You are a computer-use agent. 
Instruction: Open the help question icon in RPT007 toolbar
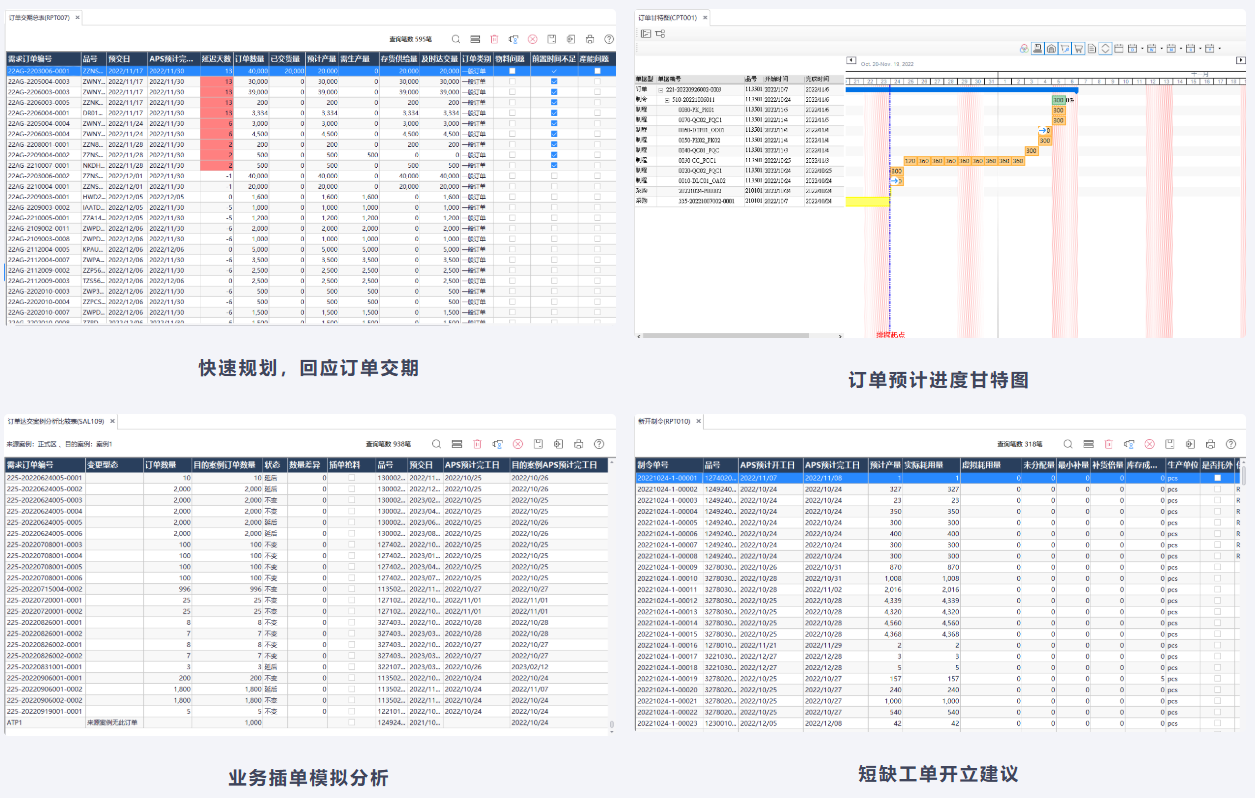(609, 39)
